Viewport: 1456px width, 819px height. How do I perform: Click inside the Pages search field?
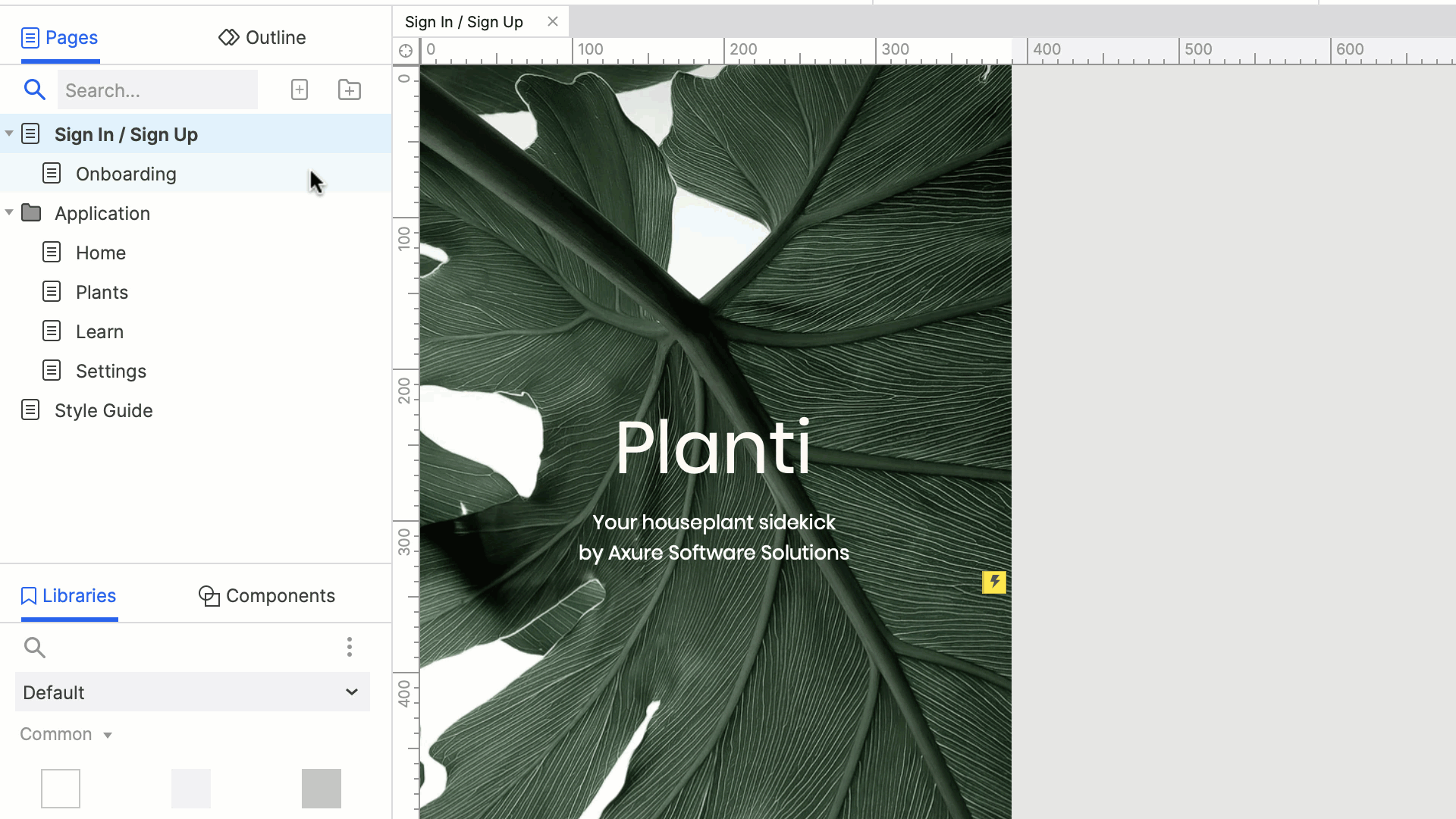pos(158,89)
